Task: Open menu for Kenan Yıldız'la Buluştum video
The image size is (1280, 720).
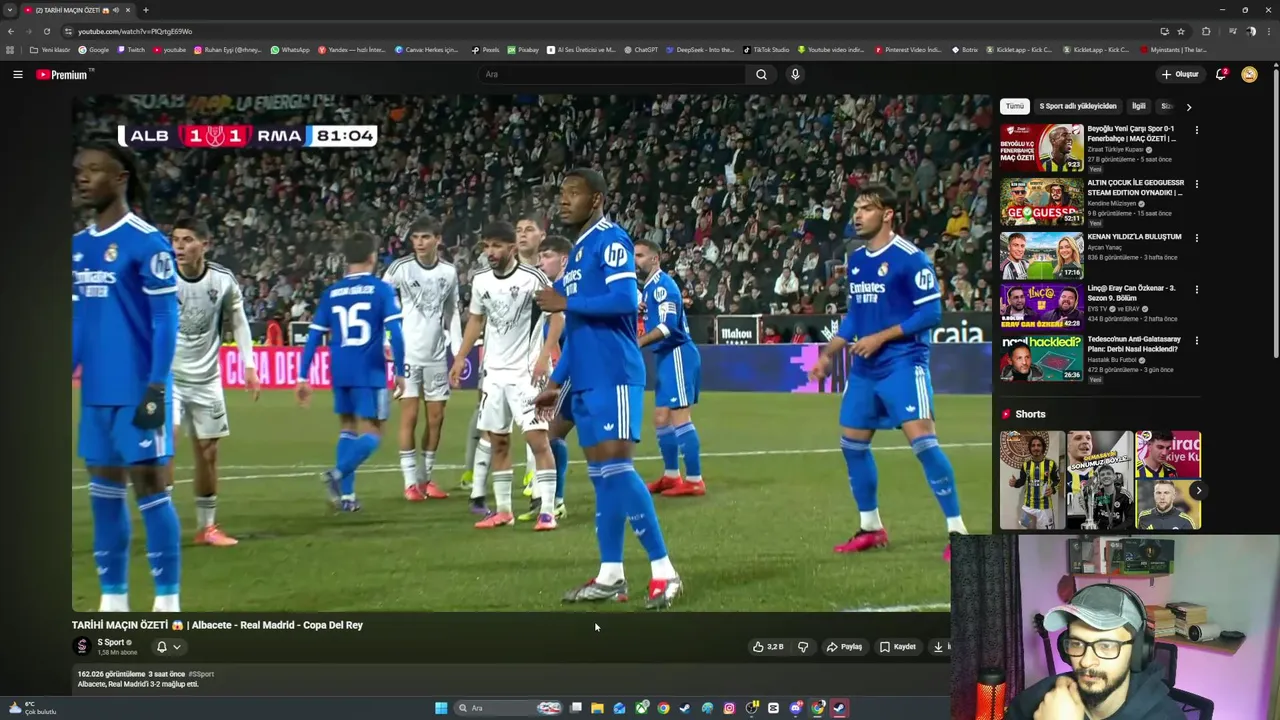Action: [1196, 238]
